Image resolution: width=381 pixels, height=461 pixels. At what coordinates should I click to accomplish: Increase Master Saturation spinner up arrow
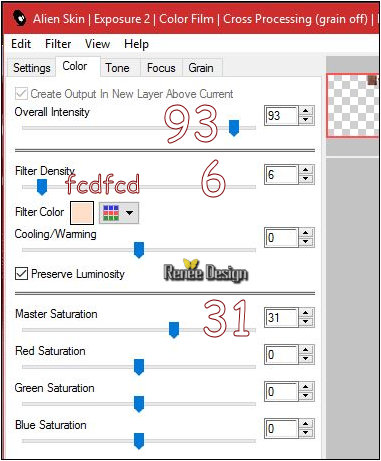(306, 313)
